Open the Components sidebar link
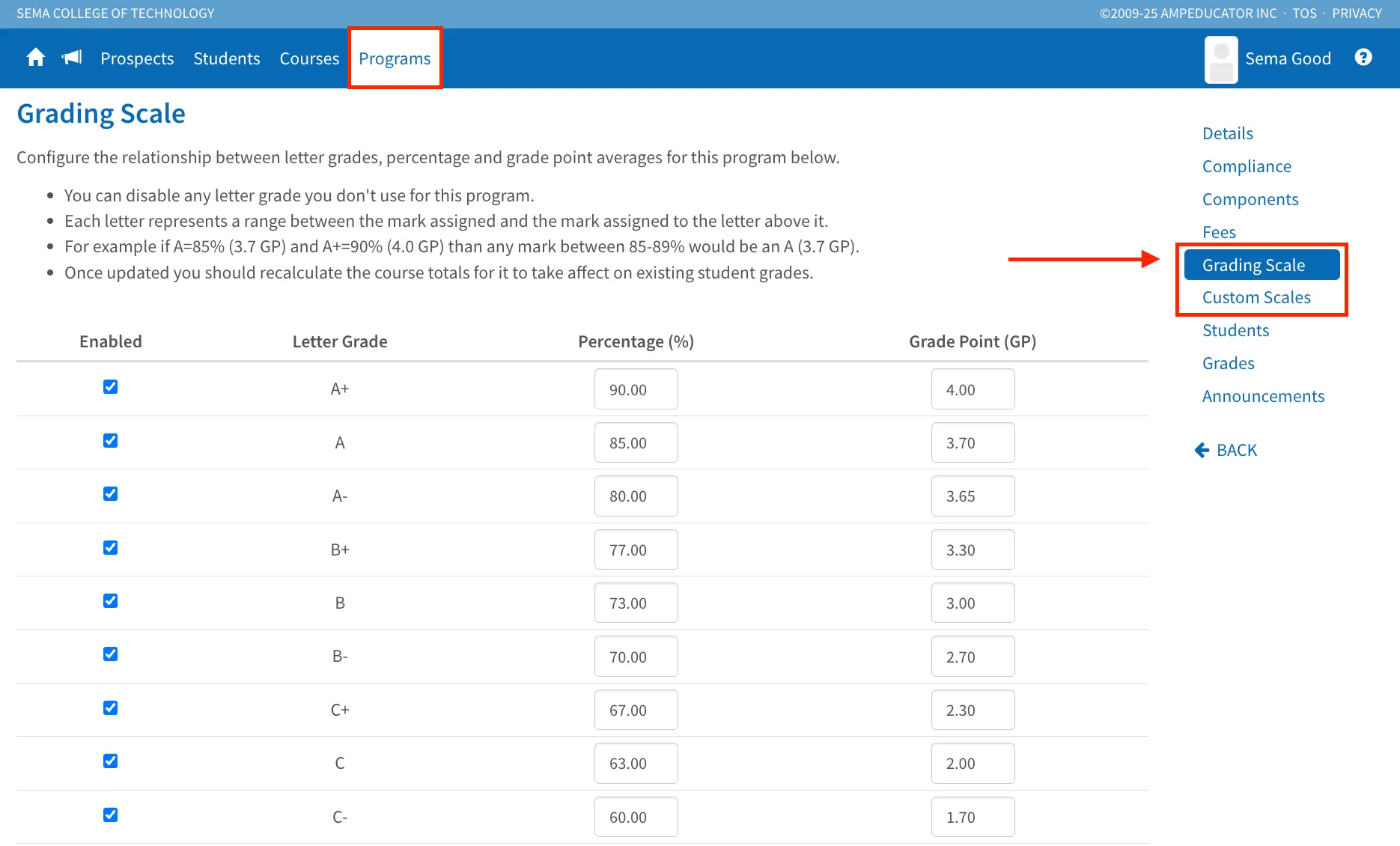This screenshot has height=846, width=1400. 1250,199
